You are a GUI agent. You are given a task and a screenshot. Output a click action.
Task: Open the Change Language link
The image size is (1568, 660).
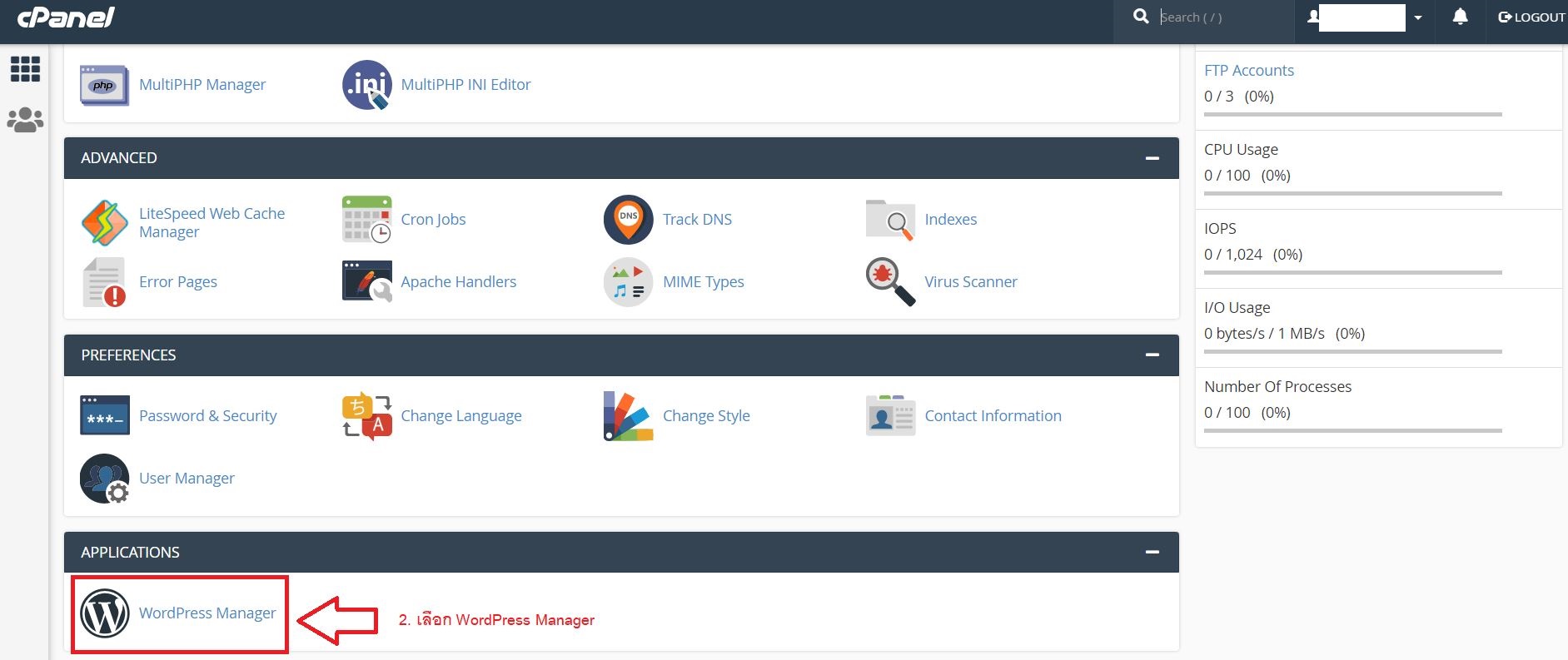tap(460, 416)
